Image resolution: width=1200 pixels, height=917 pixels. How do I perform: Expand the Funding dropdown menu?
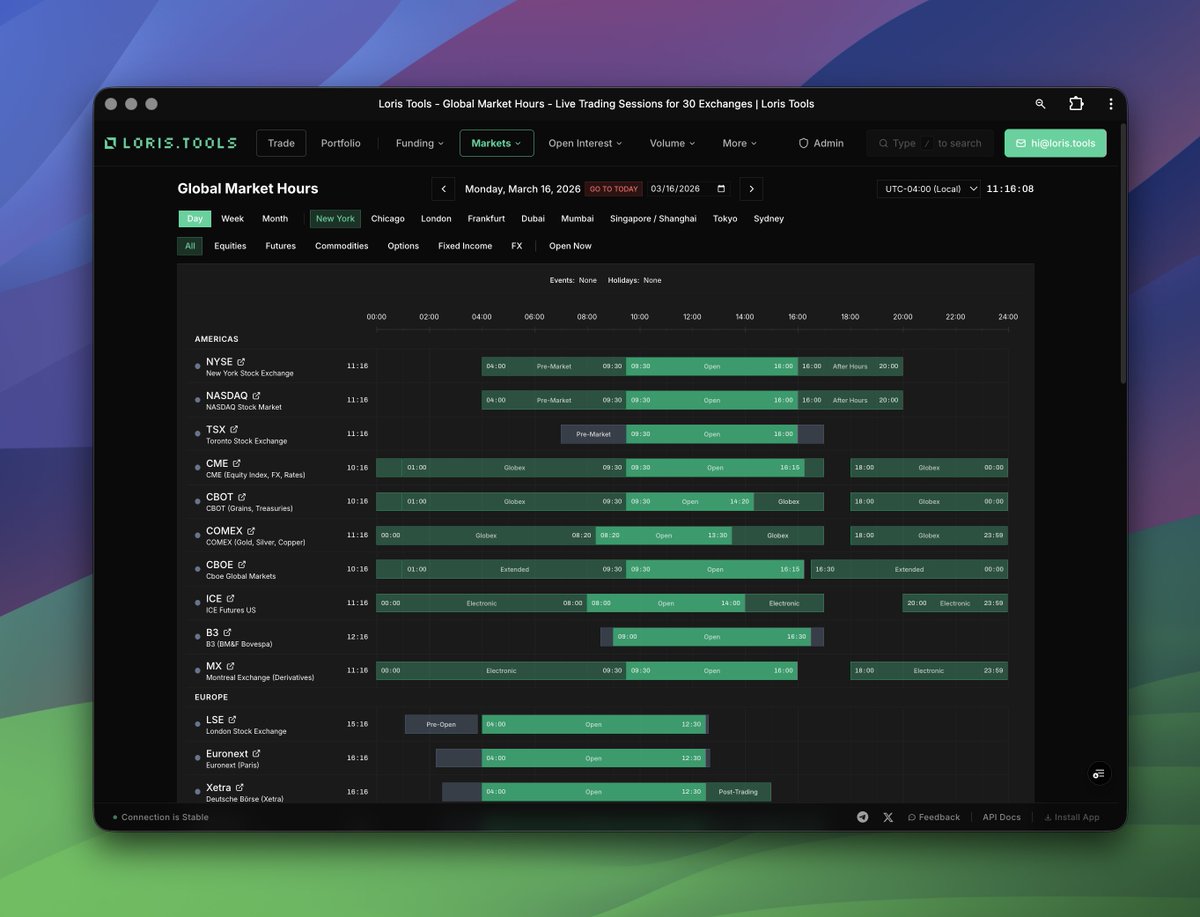(x=420, y=143)
